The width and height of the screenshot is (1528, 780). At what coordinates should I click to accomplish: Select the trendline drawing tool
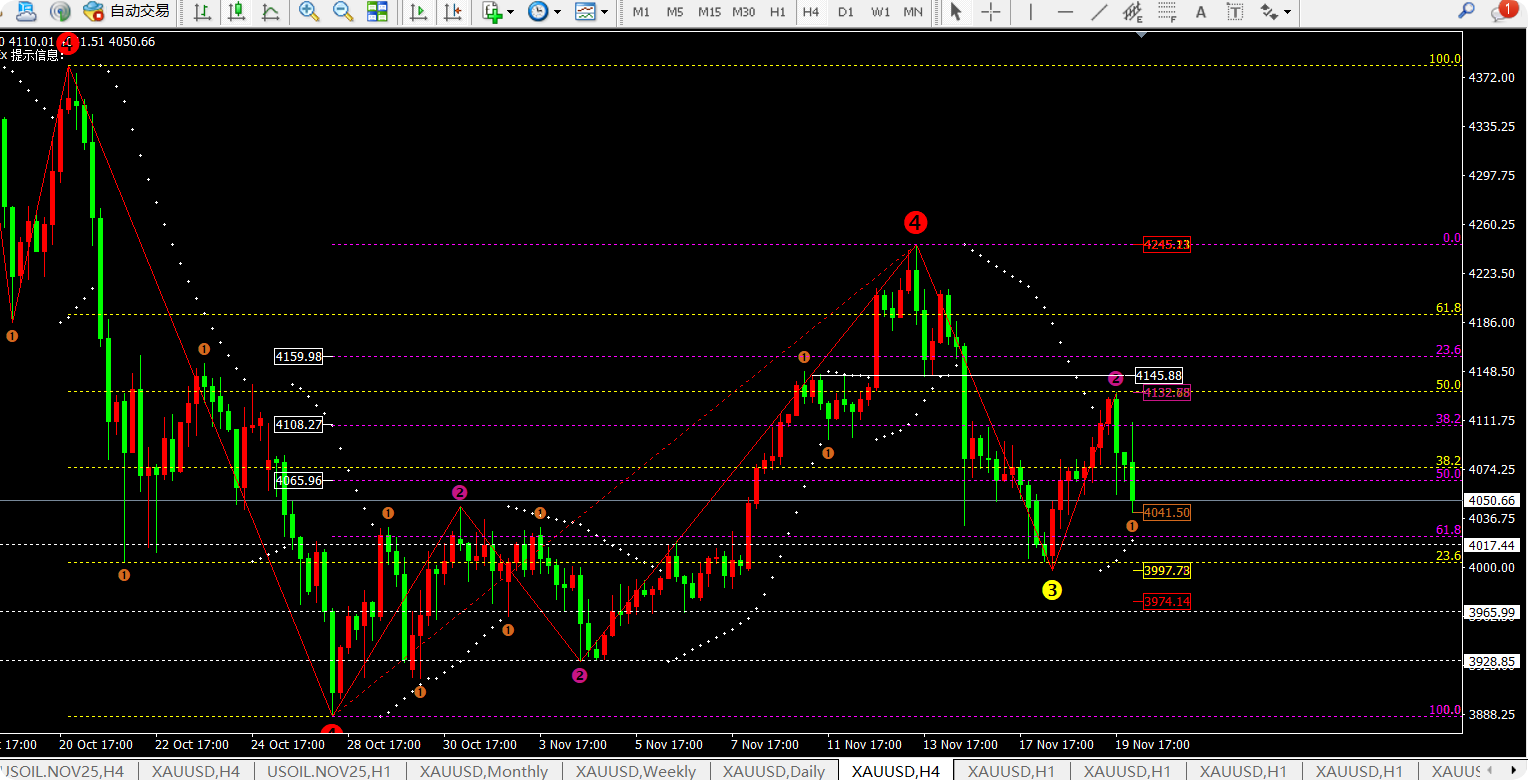(x=1099, y=12)
